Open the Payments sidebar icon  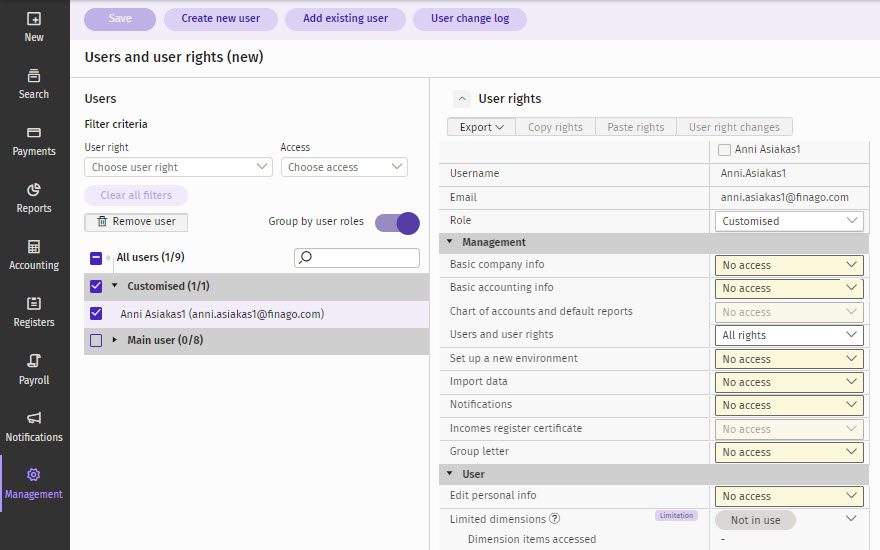pyautogui.click(x=34, y=132)
